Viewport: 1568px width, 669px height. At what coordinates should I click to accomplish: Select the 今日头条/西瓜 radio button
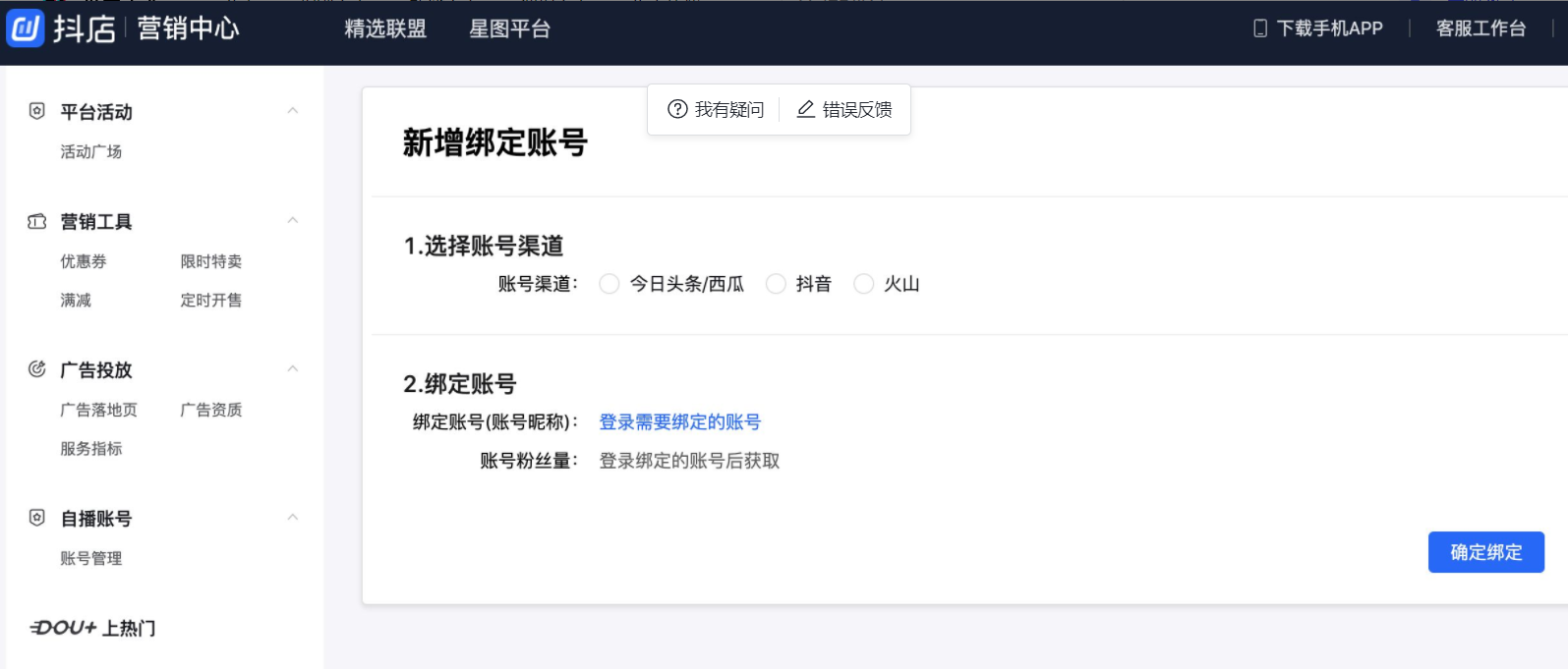[x=610, y=284]
